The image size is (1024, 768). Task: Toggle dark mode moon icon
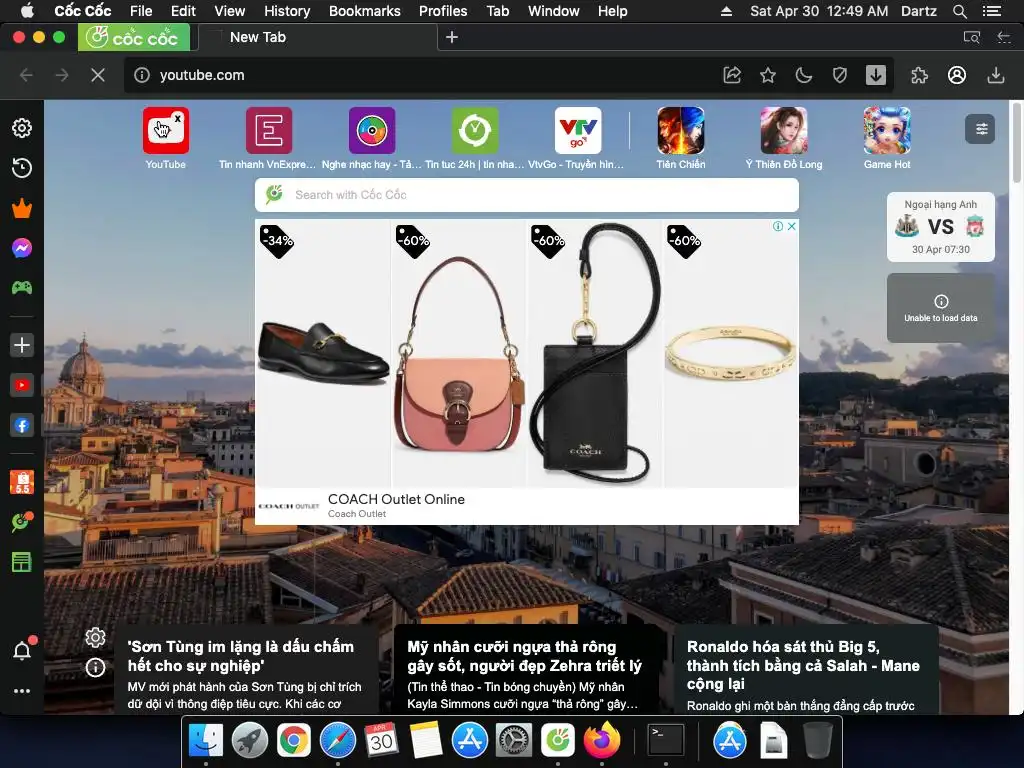pos(804,75)
